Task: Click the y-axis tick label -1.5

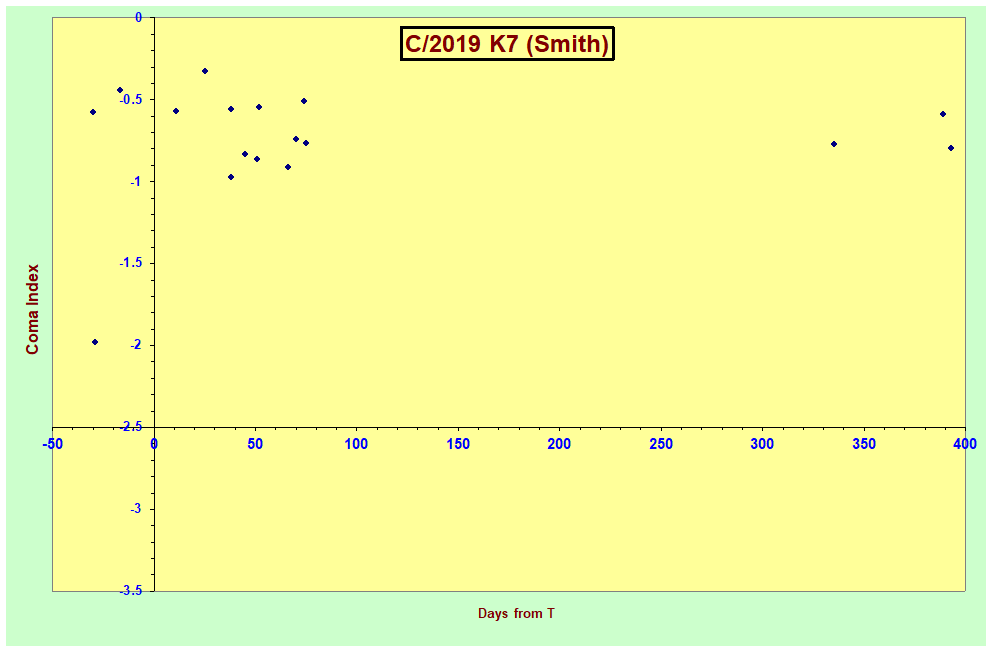Action: pos(131,263)
